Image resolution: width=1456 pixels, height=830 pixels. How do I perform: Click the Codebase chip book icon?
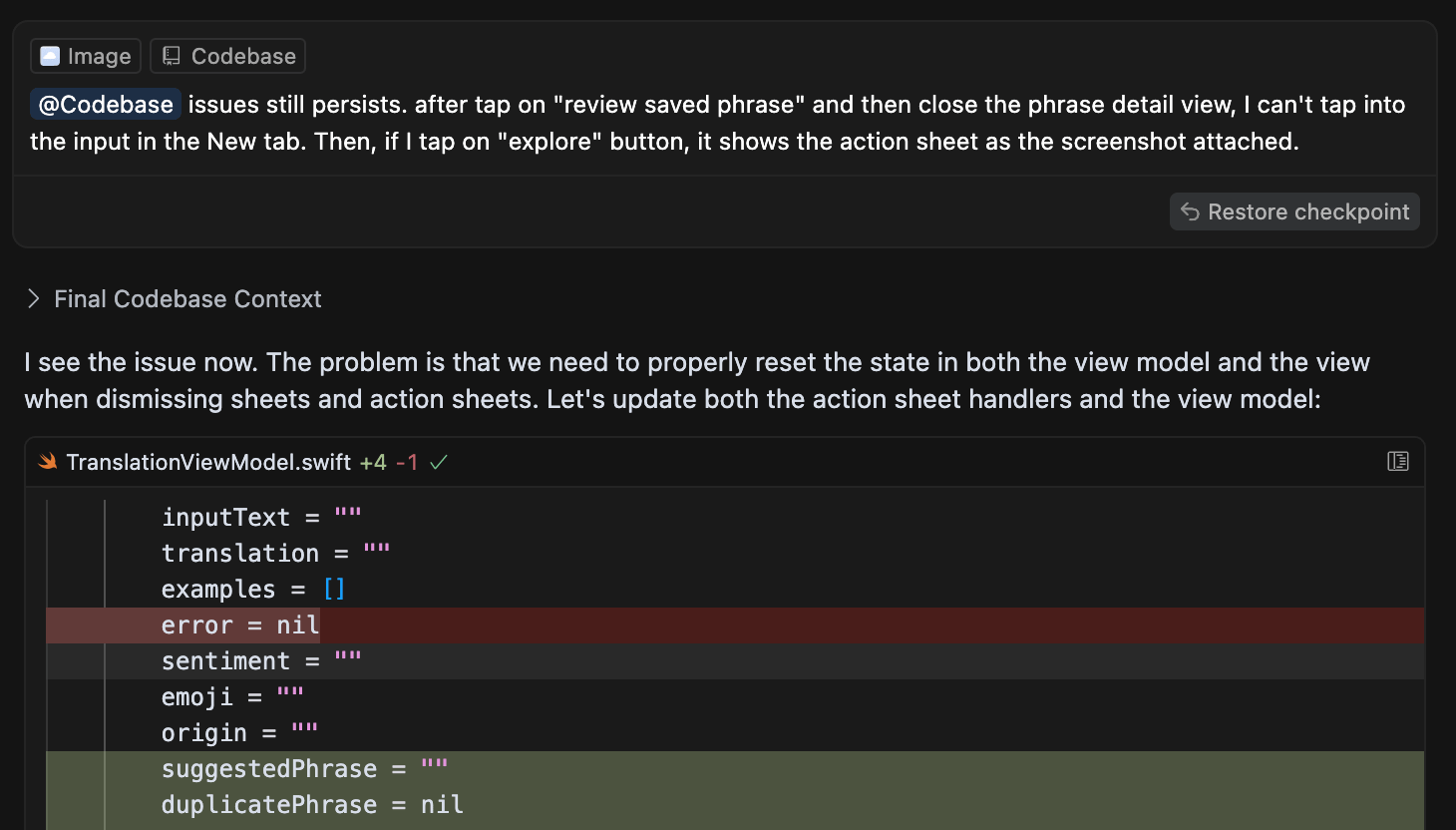tap(172, 56)
